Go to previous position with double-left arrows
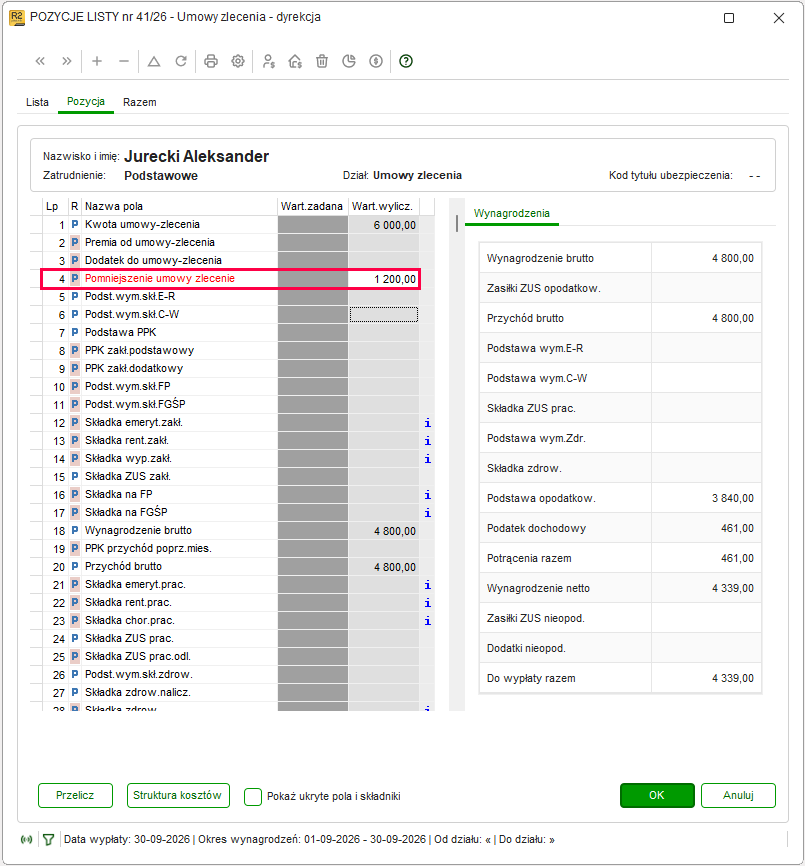The width and height of the screenshot is (805, 866). click(x=40, y=61)
